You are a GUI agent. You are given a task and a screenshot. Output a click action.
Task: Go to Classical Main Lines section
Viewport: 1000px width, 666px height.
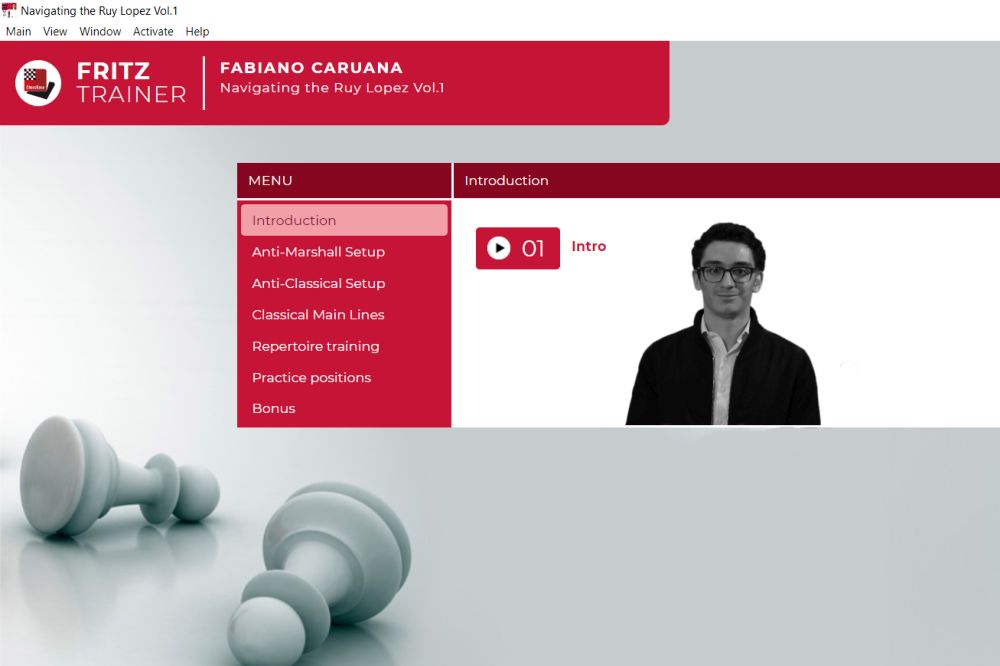tap(344, 314)
